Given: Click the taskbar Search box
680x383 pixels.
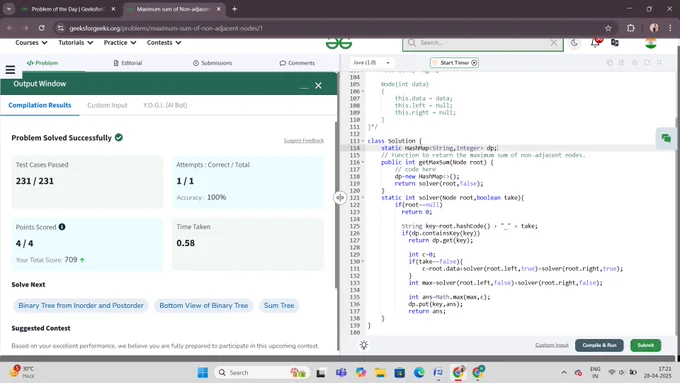Looking at the screenshot, I should [262, 373].
